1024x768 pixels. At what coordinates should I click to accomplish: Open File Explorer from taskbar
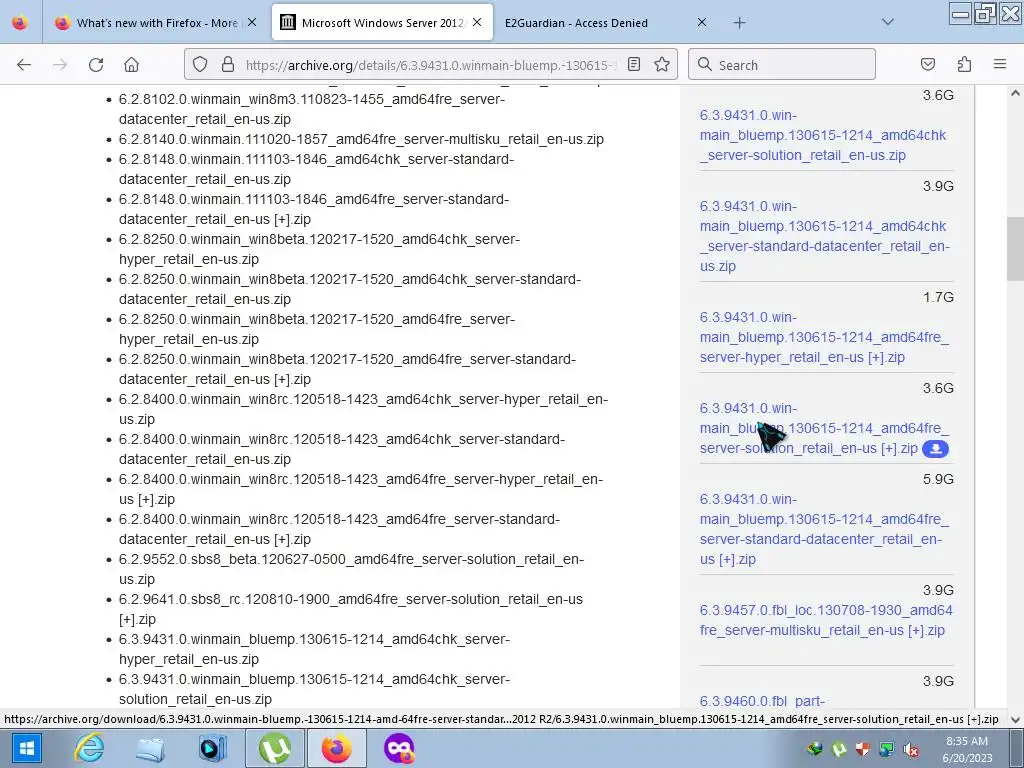(x=150, y=748)
